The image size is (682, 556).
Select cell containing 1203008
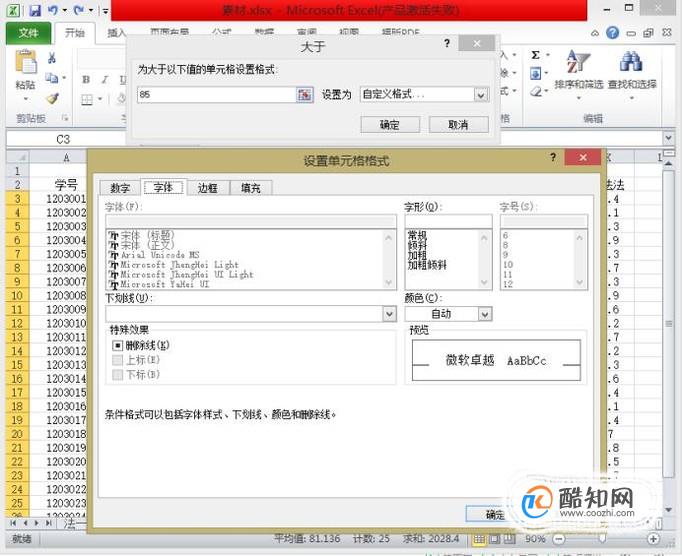point(66,295)
